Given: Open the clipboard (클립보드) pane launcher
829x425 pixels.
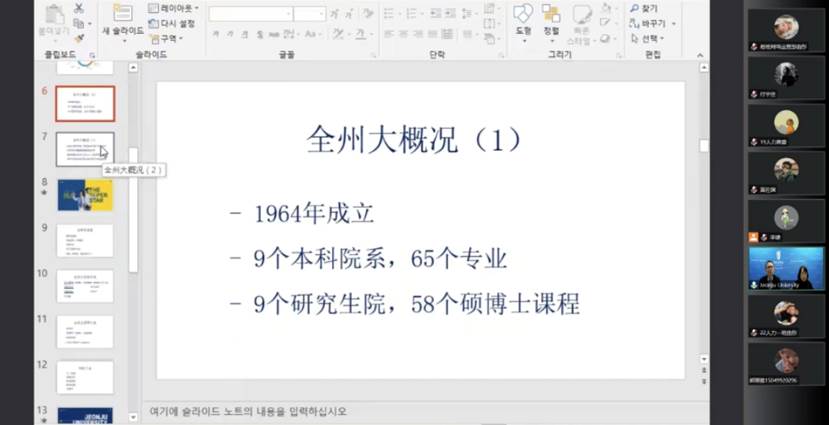Looking at the screenshot, I should (x=92, y=54).
